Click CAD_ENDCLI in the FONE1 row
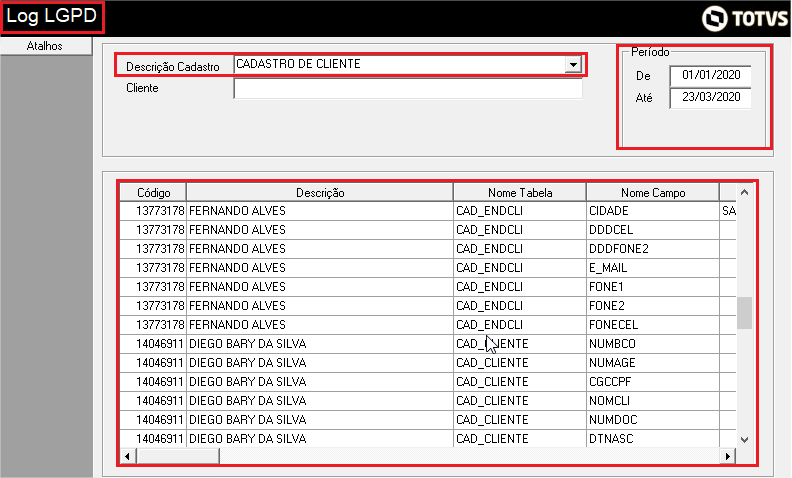 coord(489,287)
